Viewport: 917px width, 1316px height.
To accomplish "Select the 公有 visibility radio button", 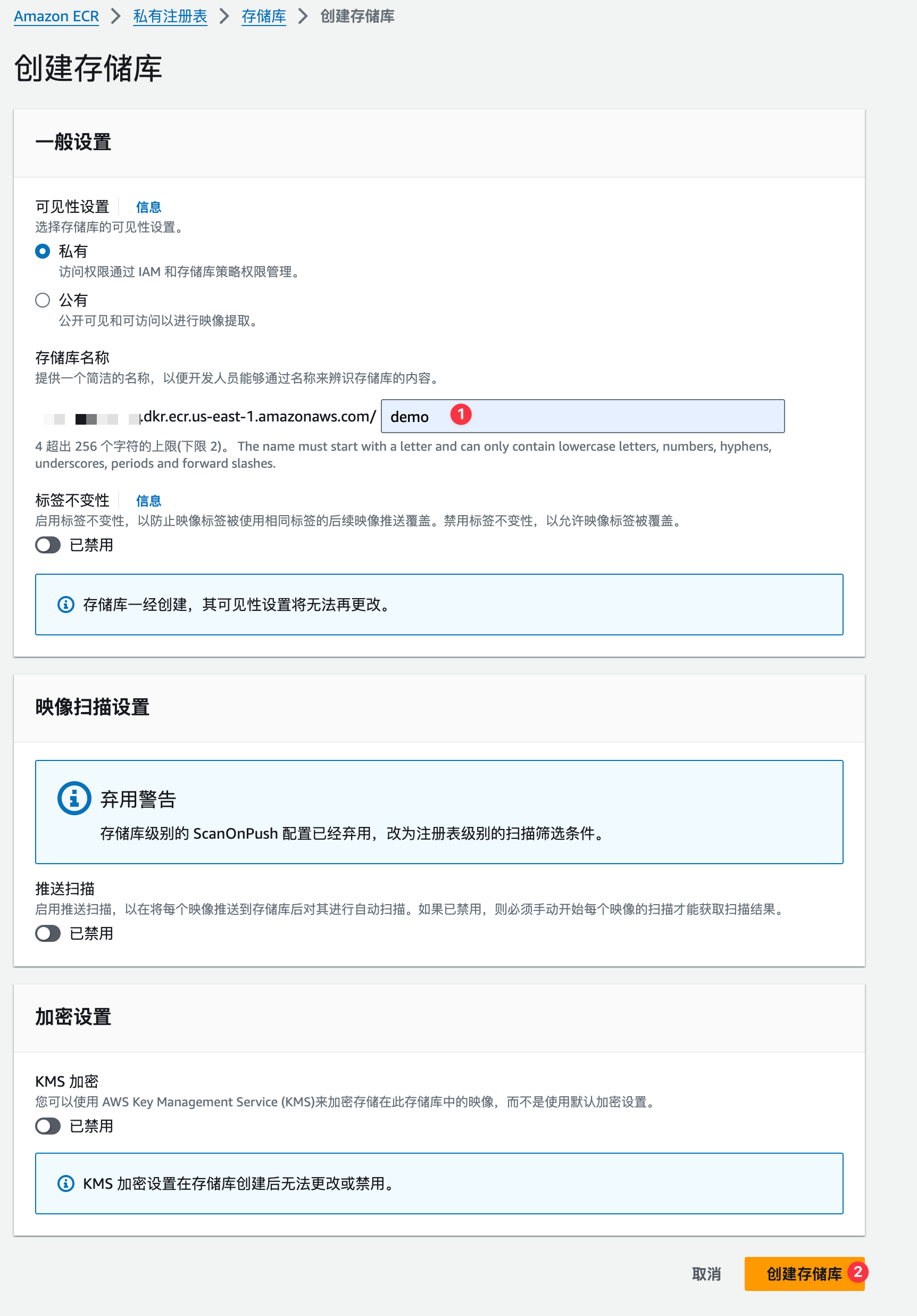I will pyautogui.click(x=43, y=300).
